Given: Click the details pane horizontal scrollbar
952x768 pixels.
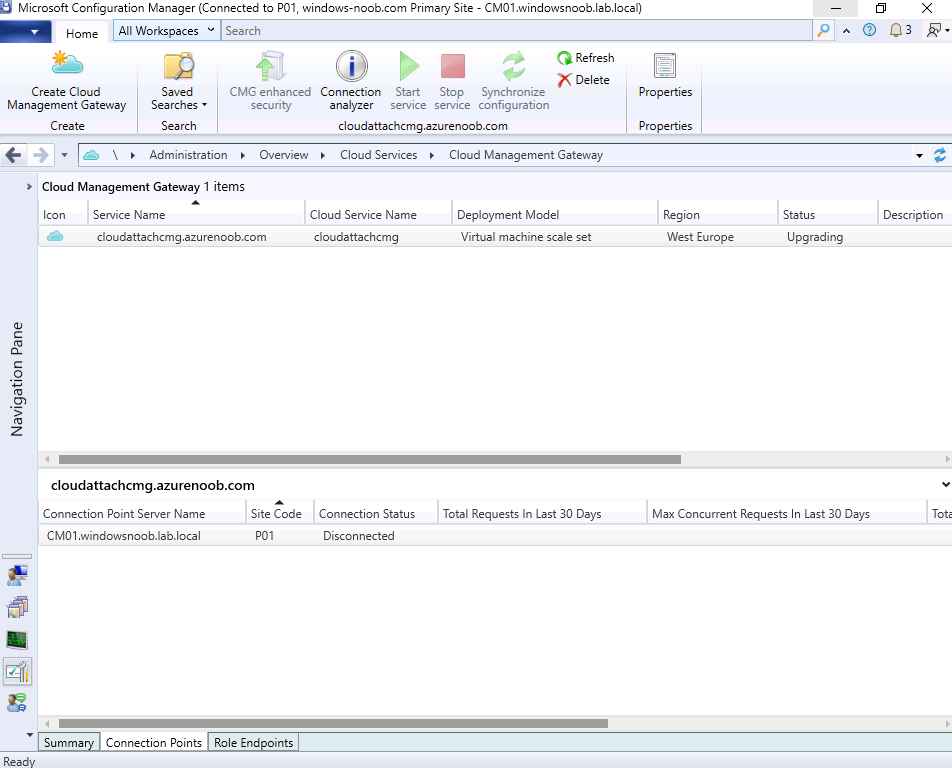Looking at the screenshot, I should click(333, 724).
